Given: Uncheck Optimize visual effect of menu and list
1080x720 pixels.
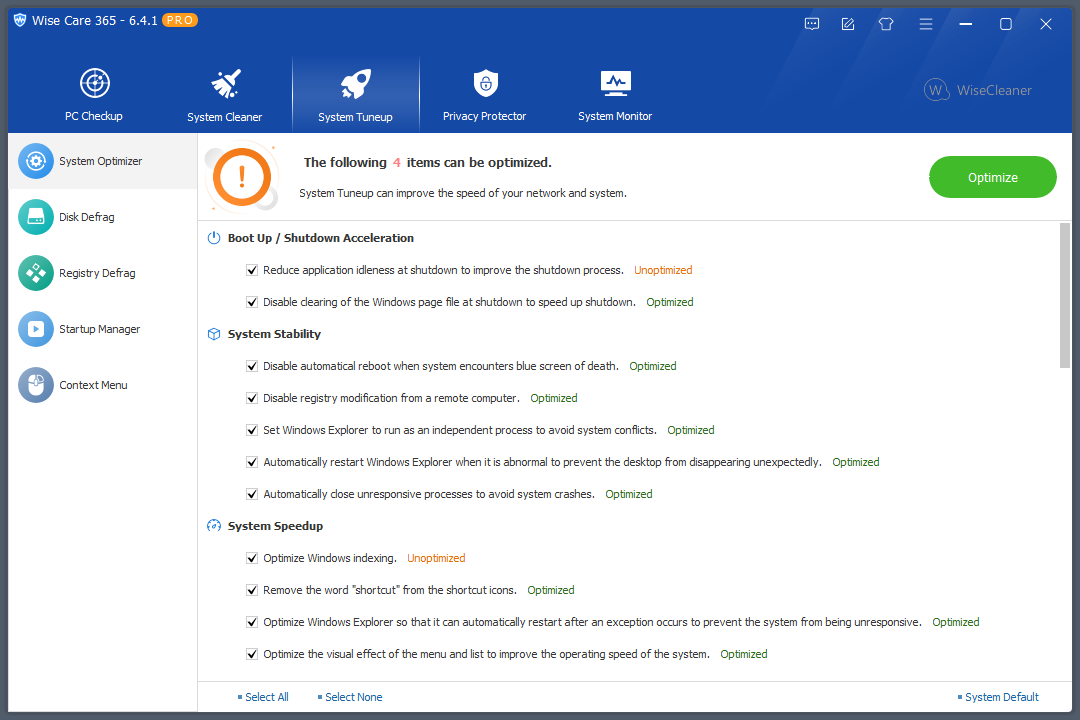Looking at the screenshot, I should (252, 655).
